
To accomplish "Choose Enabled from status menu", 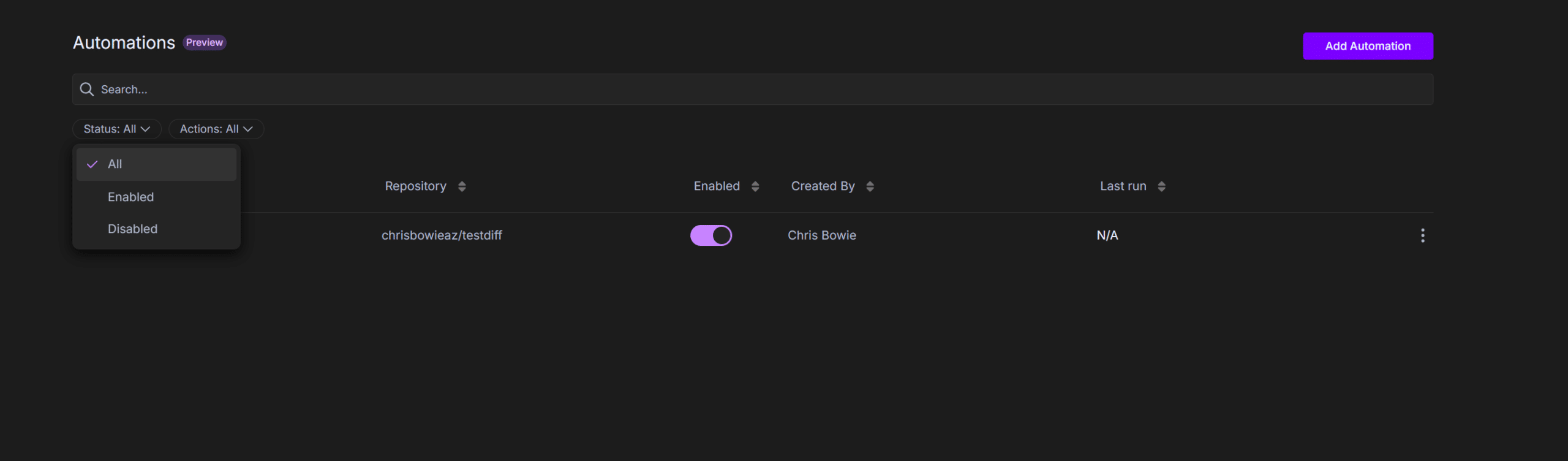I will click(130, 197).
